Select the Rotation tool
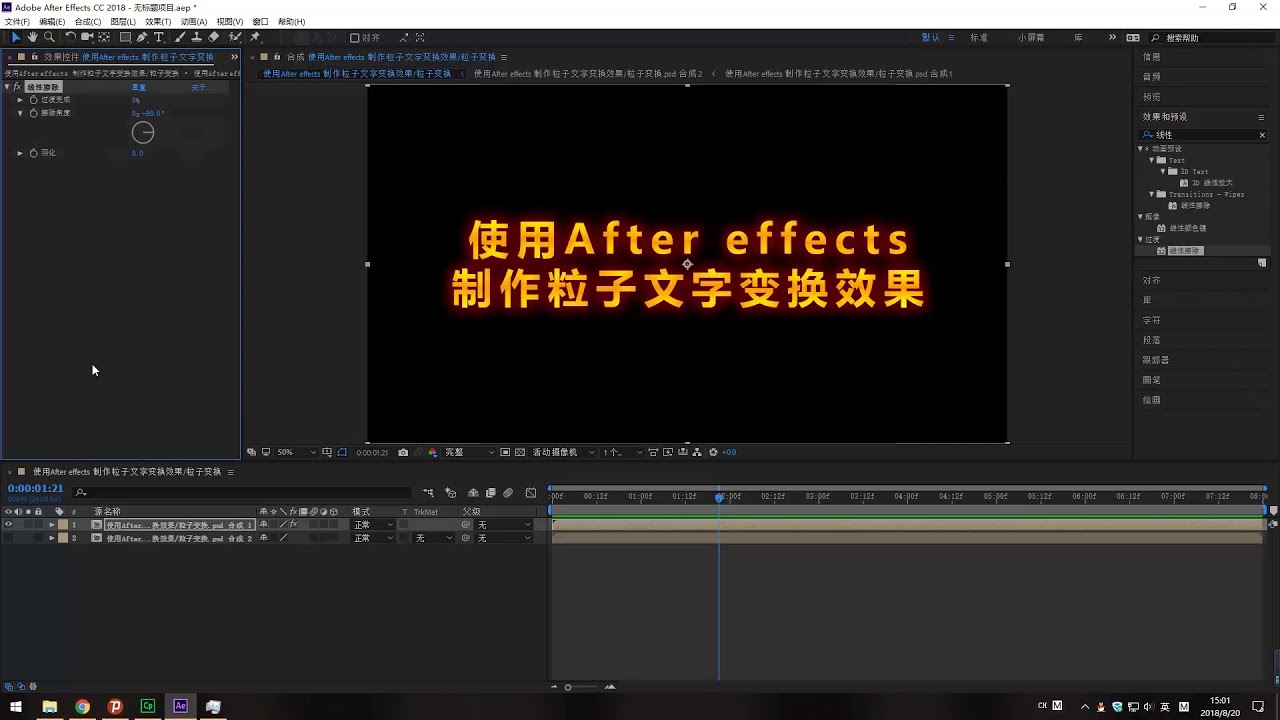Screen dimensions: 1280x720 (x=71, y=37)
